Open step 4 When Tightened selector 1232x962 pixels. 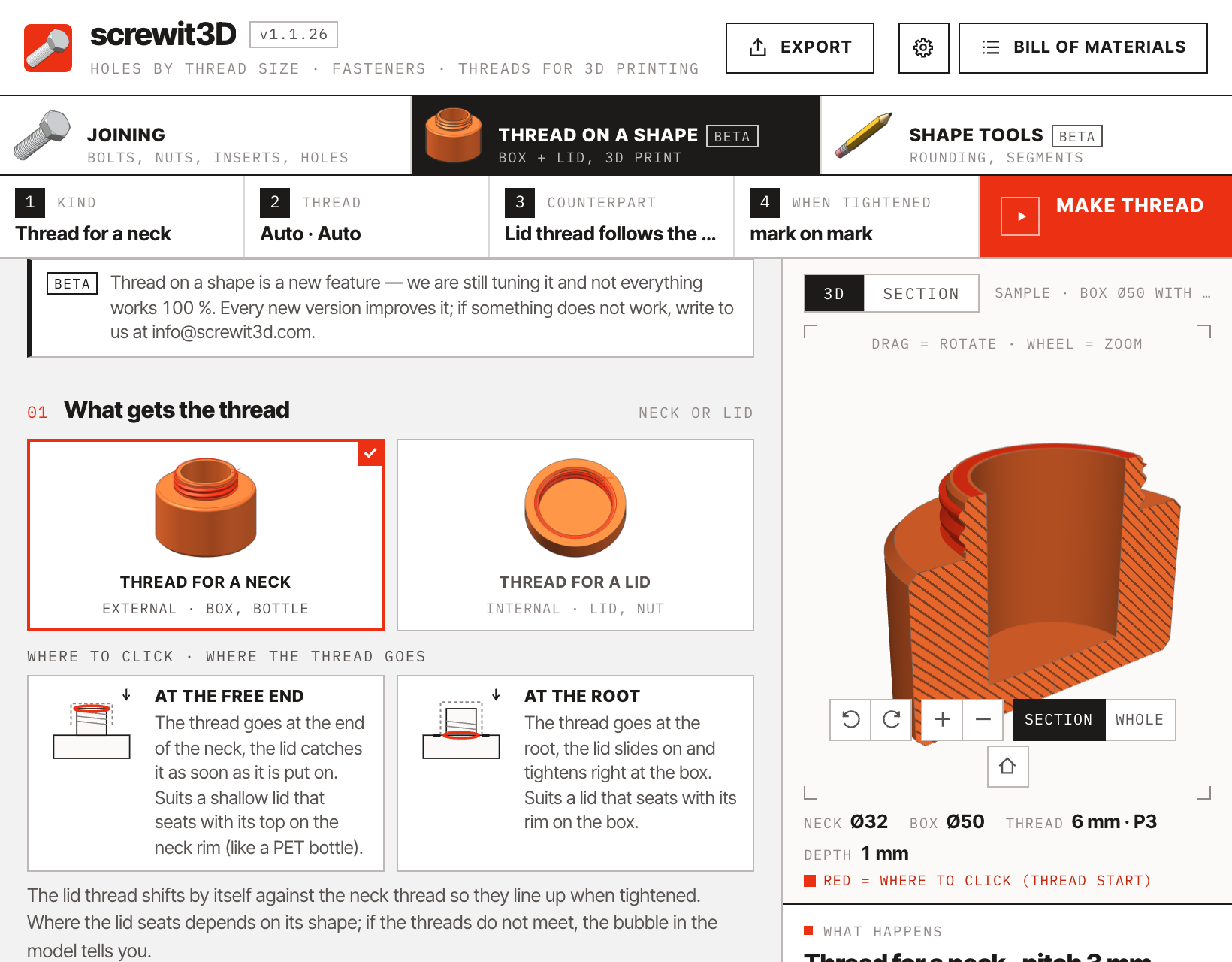tap(856, 217)
